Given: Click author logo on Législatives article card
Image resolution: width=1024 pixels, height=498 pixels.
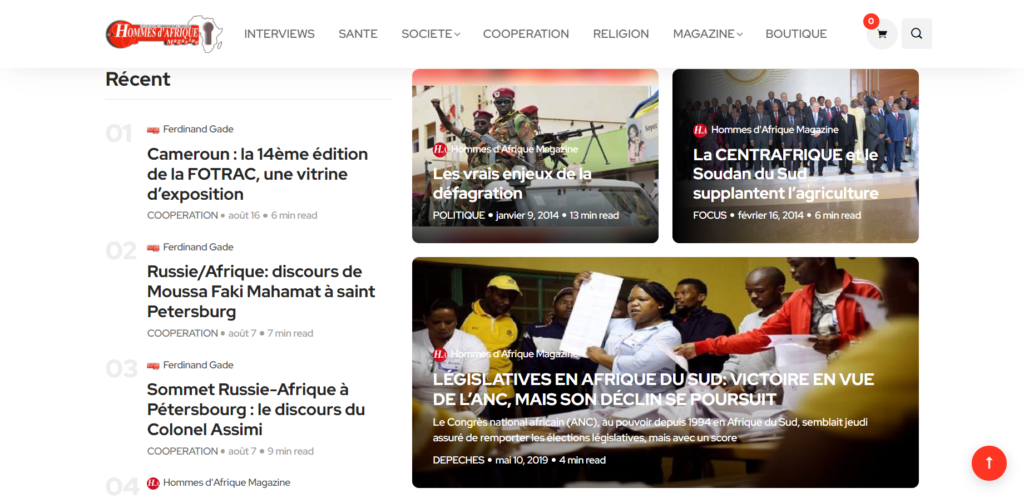Looking at the screenshot, I should [440, 354].
